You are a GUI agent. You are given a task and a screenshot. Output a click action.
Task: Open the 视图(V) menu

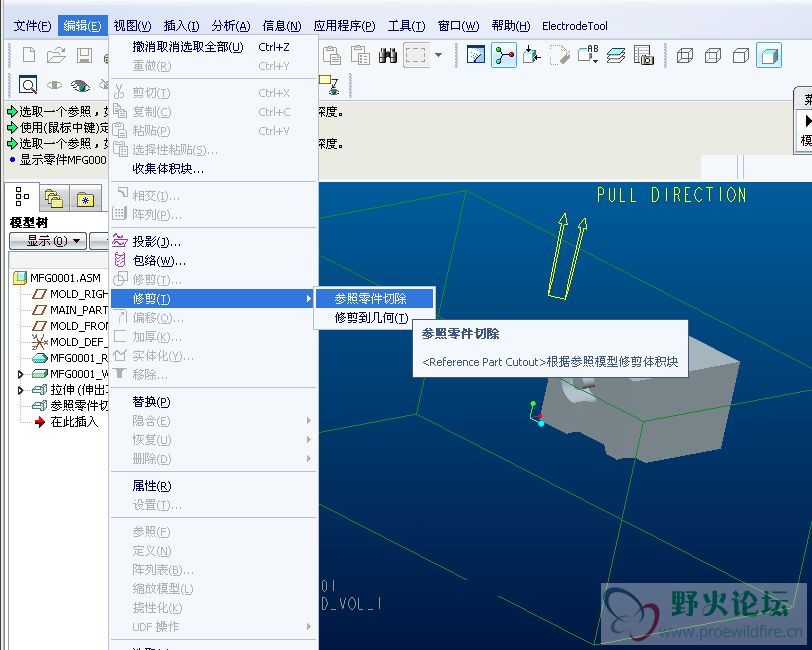[133, 26]
